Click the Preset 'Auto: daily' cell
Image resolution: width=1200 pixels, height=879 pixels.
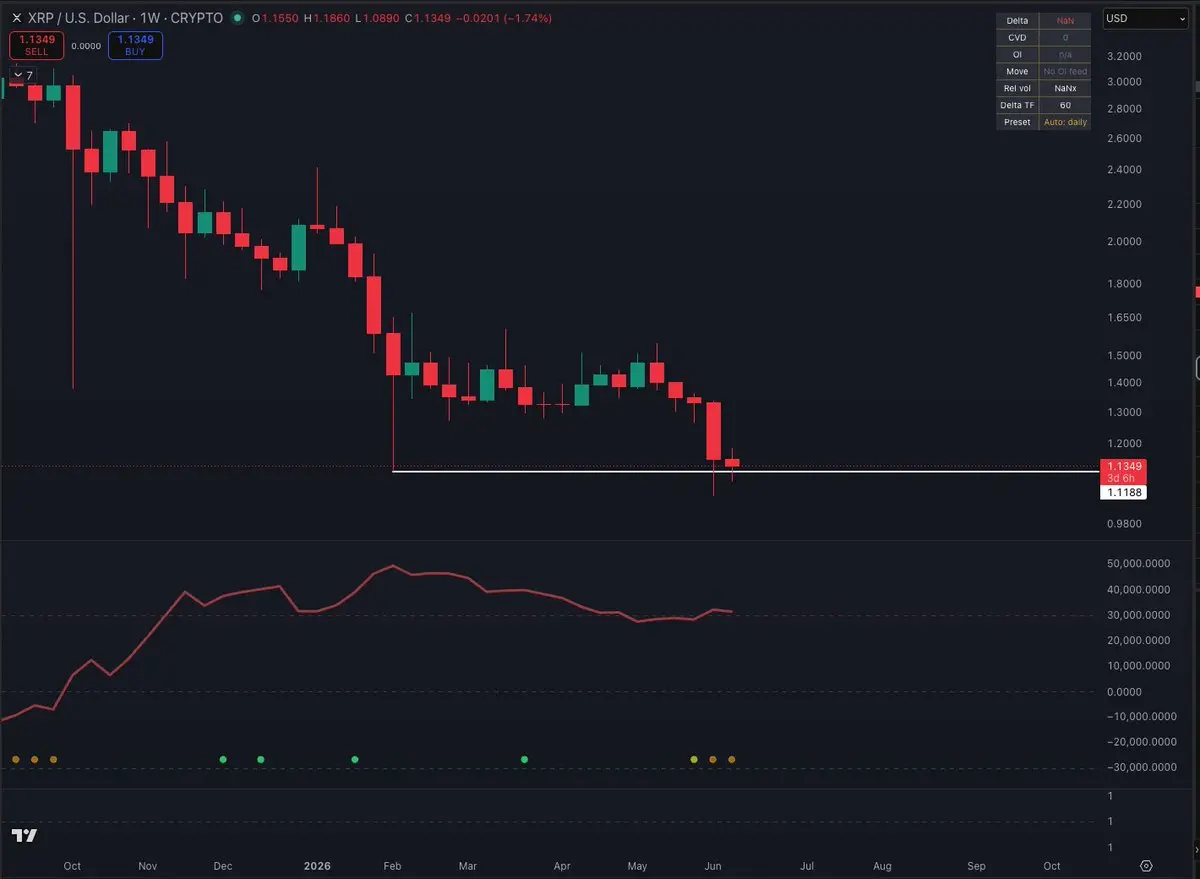[1065, 122]
